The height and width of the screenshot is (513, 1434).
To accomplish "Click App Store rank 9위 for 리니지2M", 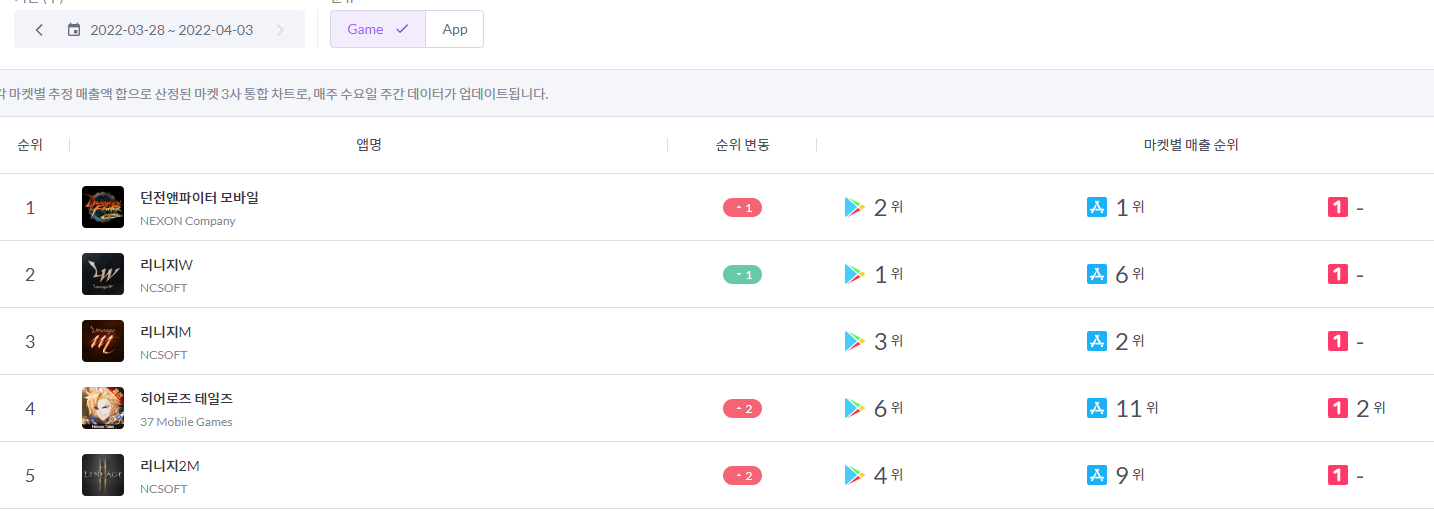I will [1130, 475].
